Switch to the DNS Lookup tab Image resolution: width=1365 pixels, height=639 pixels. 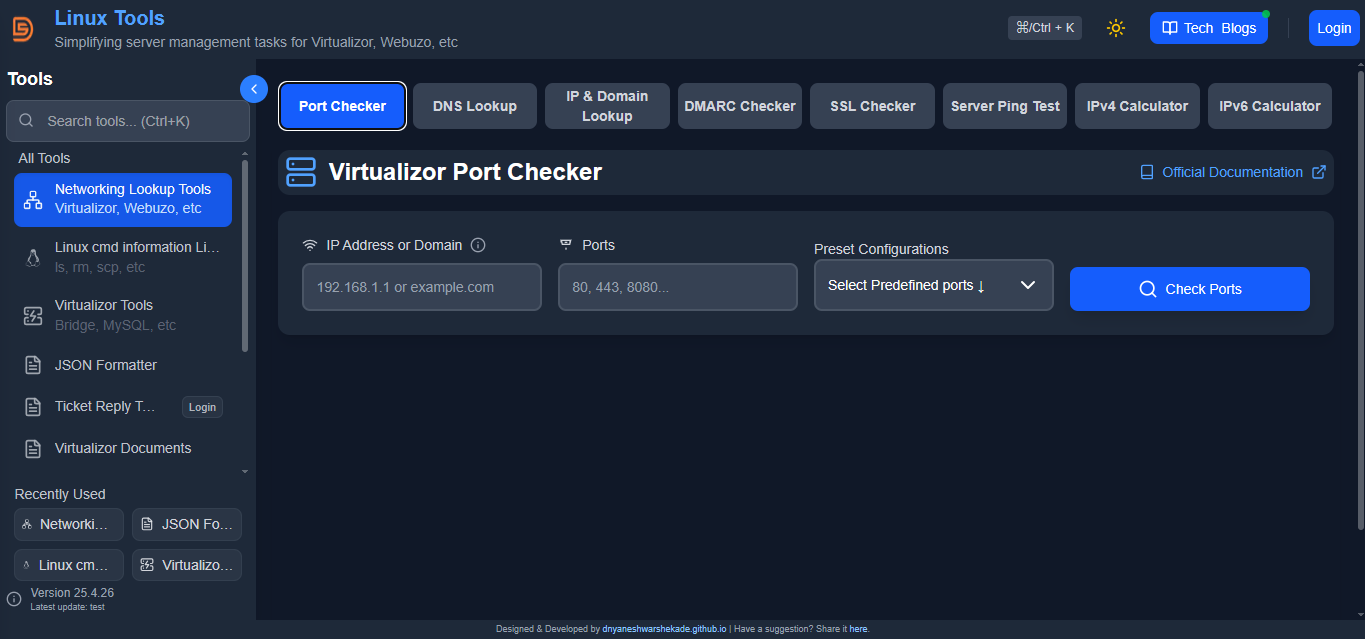(x=474, y=106)
